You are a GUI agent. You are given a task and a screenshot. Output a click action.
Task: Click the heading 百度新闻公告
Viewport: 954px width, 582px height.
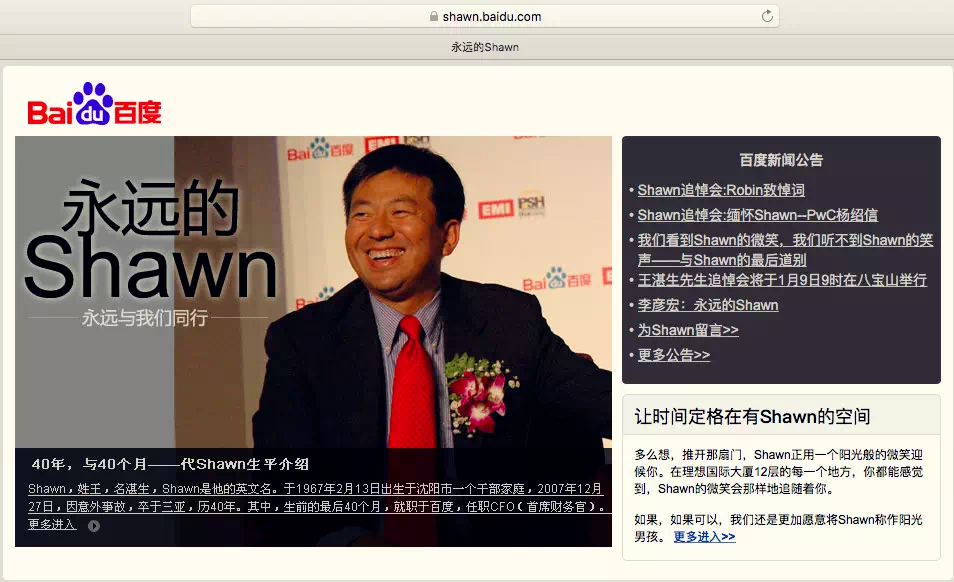pos(781,160)
